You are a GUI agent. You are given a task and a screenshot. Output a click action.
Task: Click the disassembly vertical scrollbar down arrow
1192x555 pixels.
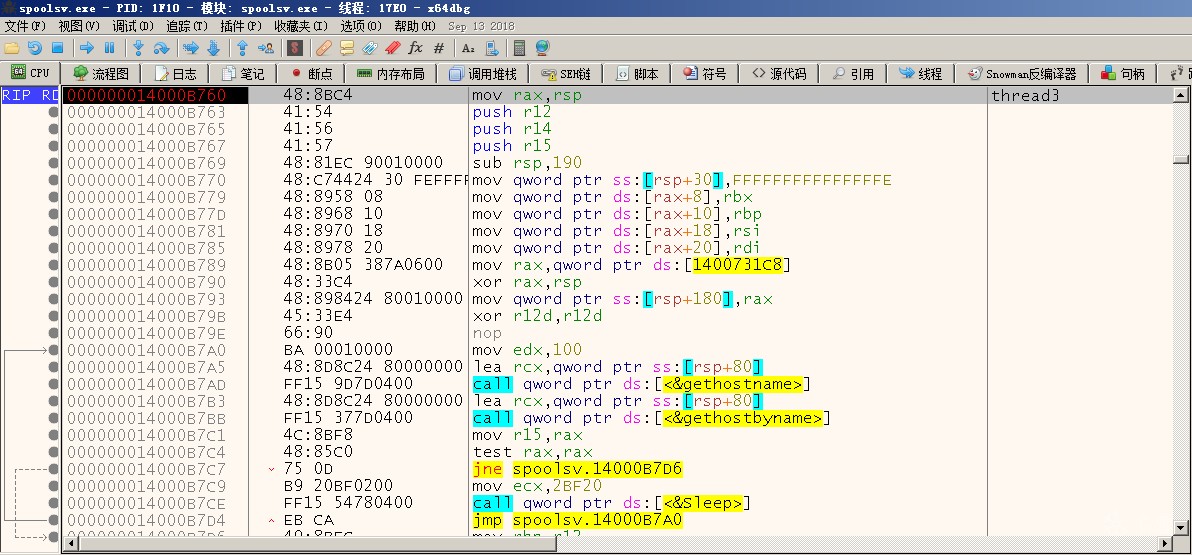point(1180,527)
